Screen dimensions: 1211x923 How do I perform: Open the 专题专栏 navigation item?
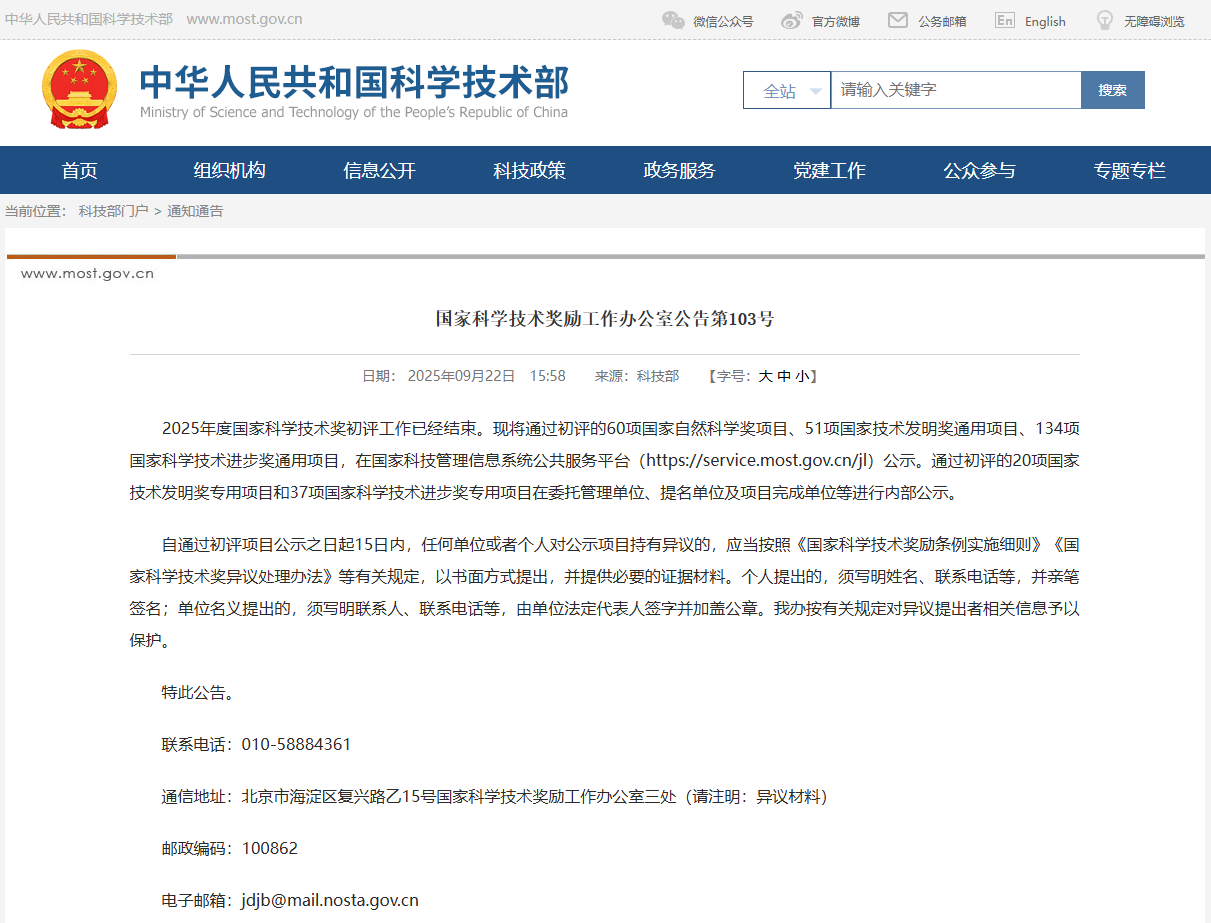coord(1129,170)
